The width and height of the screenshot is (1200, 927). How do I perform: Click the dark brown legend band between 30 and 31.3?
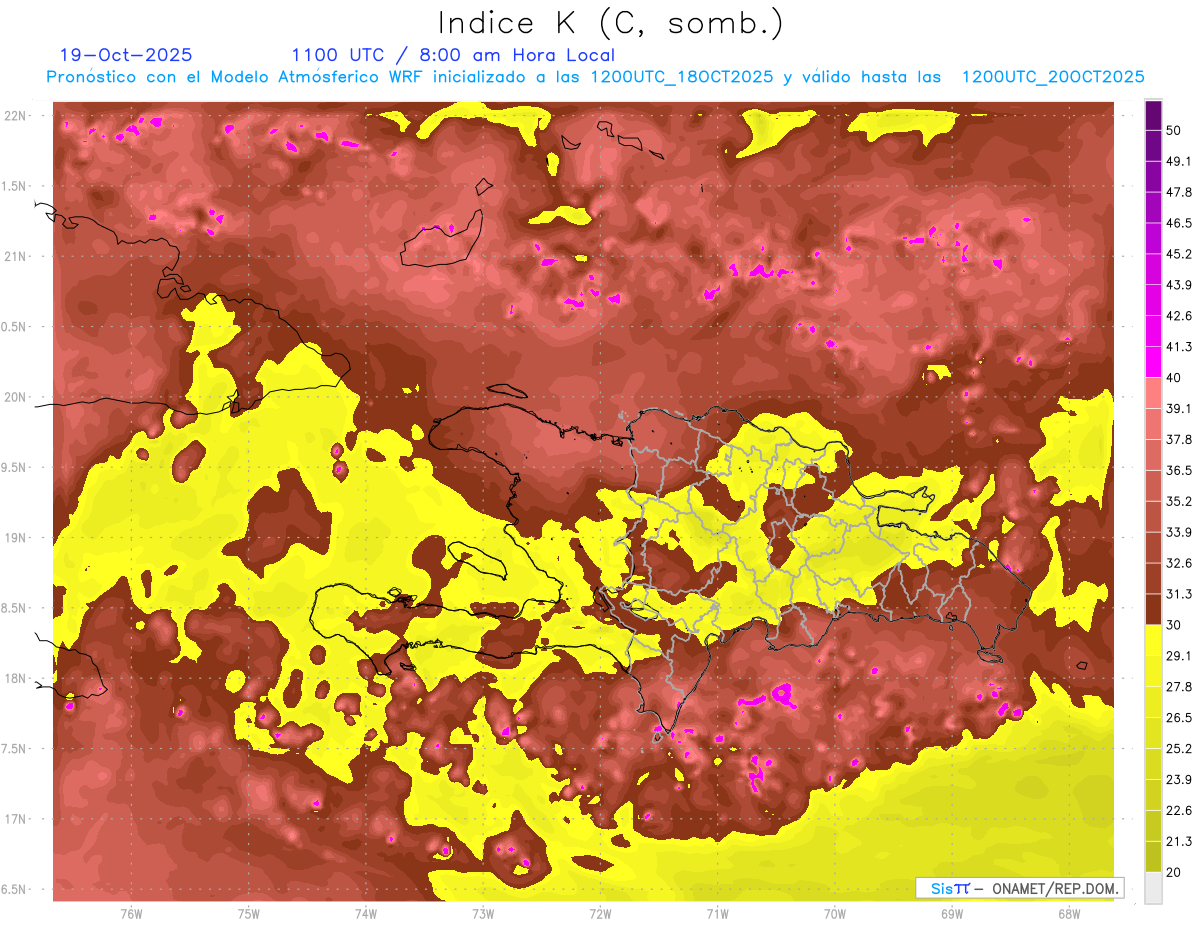pyautogui.click(x=1154, y=610)
